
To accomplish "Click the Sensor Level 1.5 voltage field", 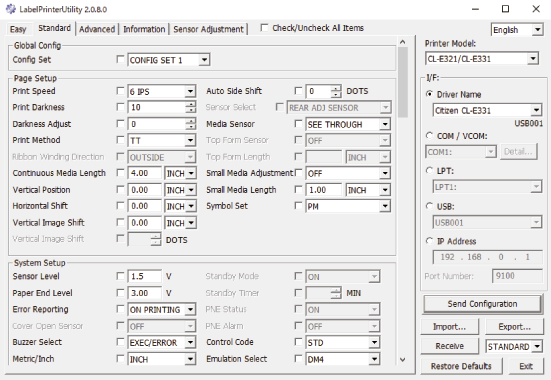I will [x=144, y=276].
